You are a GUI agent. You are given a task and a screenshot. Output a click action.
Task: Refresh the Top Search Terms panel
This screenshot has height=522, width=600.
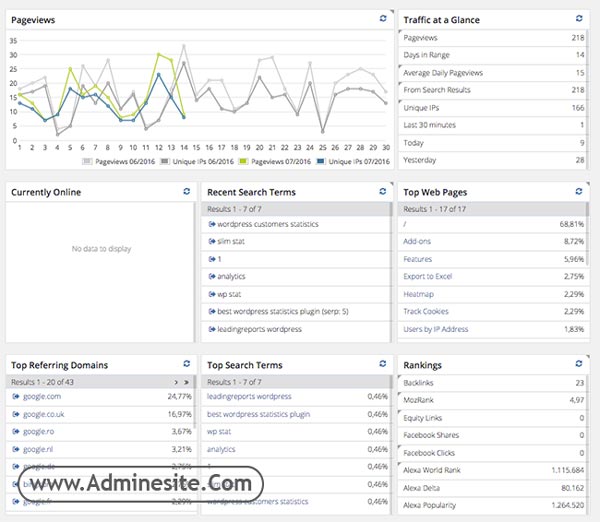pyautogui.click(x=382, y=364)
